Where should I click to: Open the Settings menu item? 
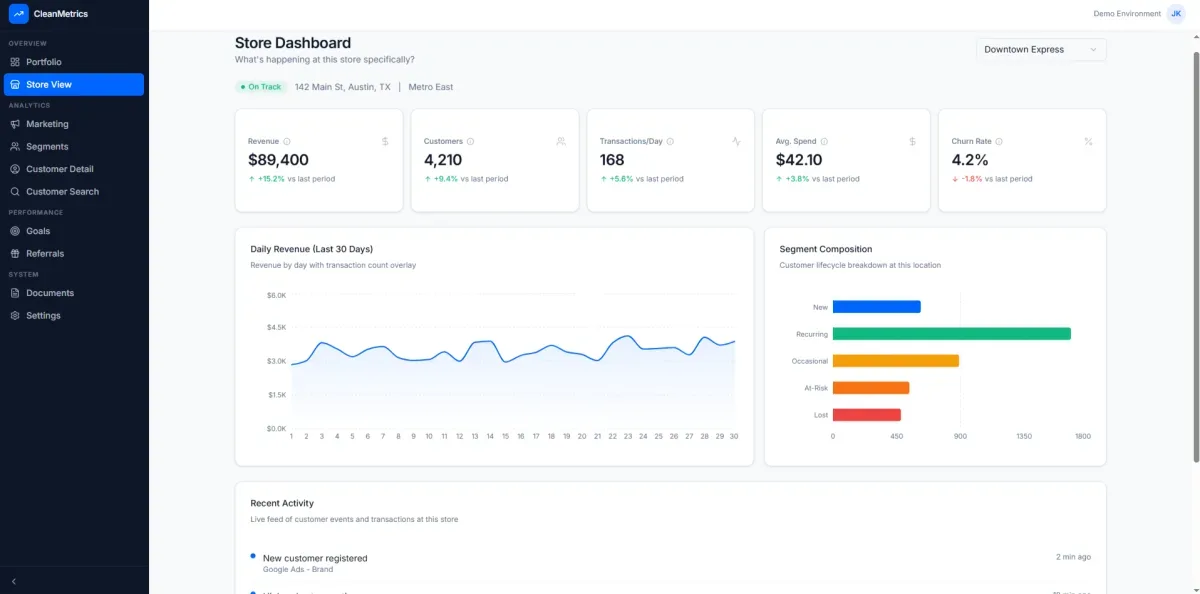point(18,315)
